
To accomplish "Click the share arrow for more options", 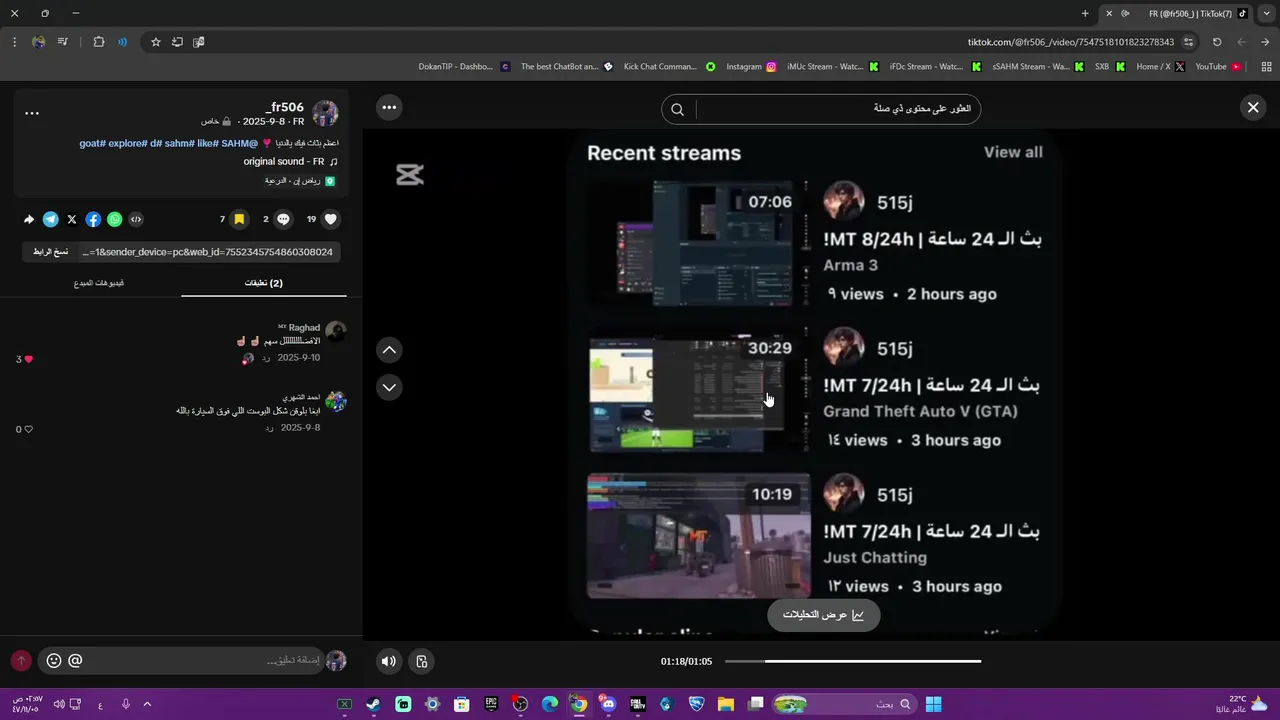I will click(x=29, y=219).
